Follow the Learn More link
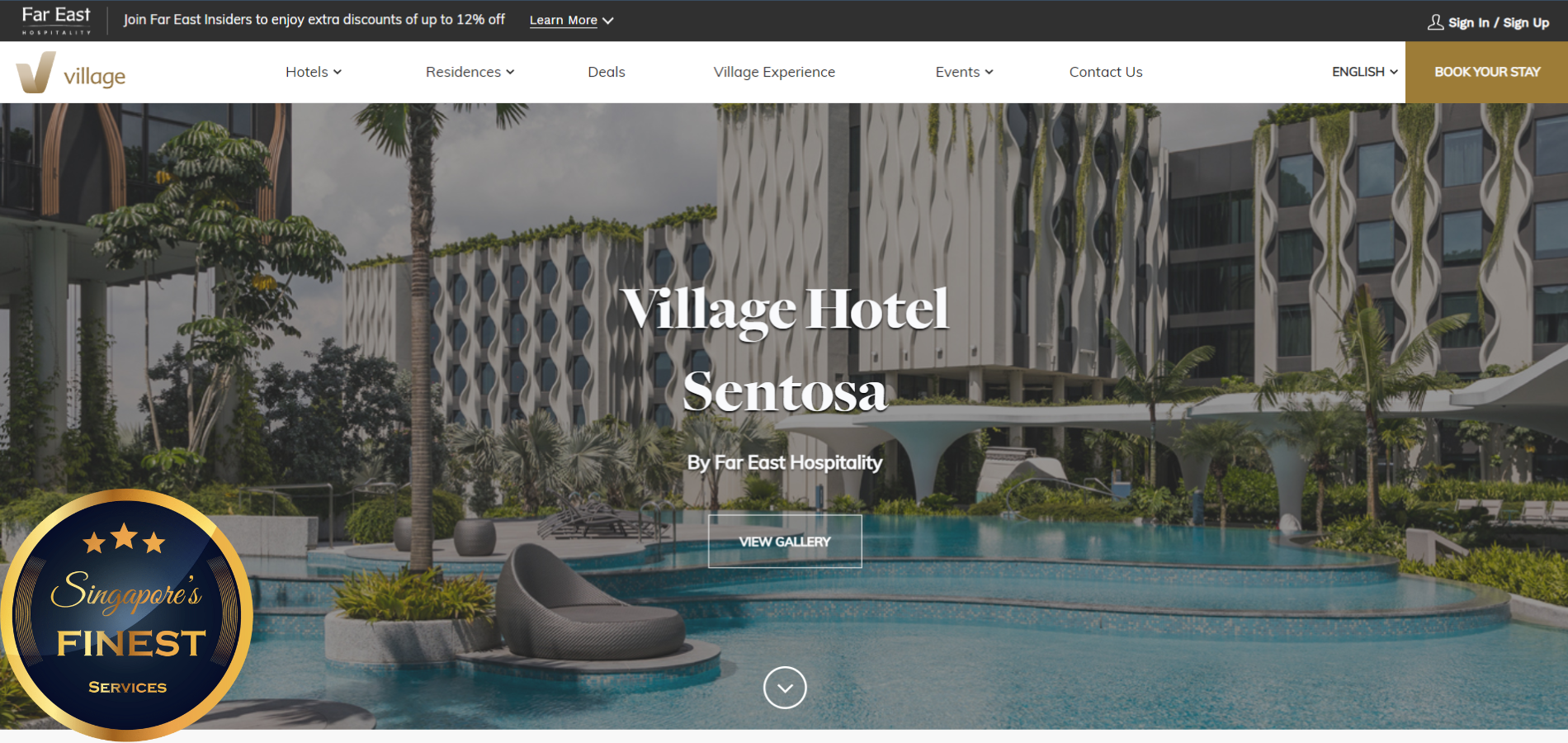 tap(564, 21)
